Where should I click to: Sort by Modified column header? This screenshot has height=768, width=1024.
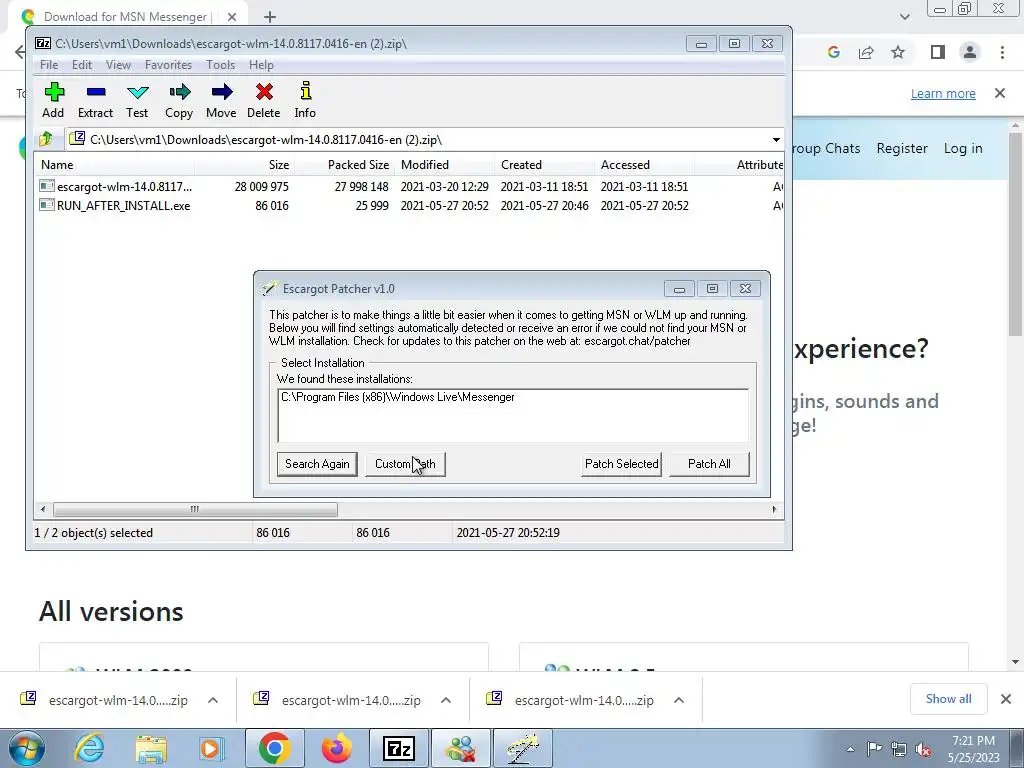click(444, 165)
